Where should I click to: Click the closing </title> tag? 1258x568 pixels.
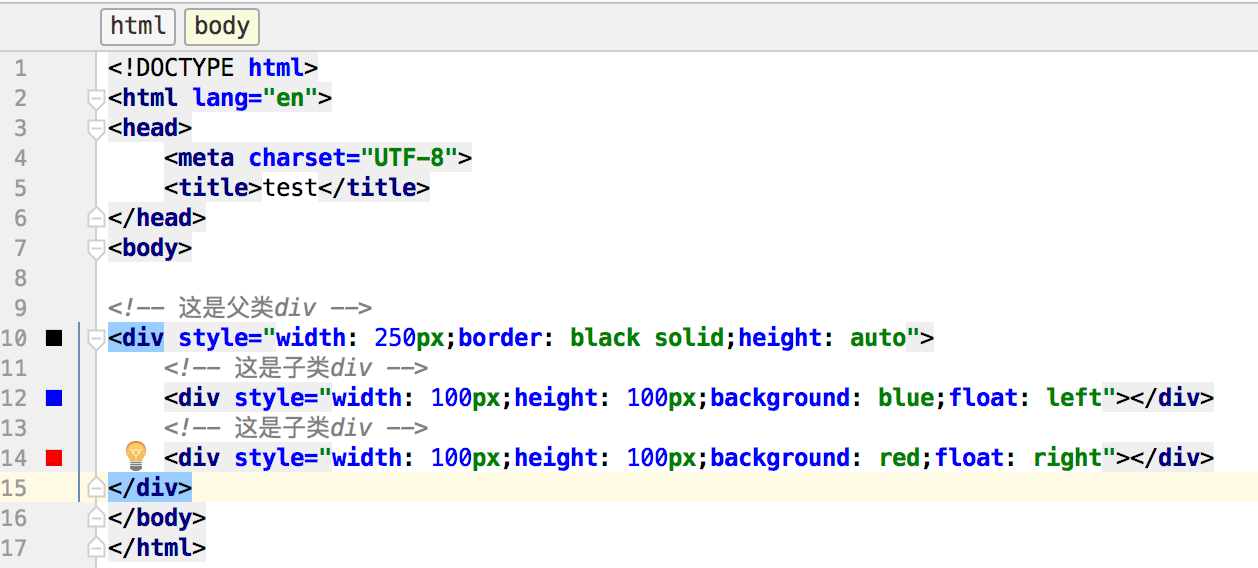[x=374, y=188]
